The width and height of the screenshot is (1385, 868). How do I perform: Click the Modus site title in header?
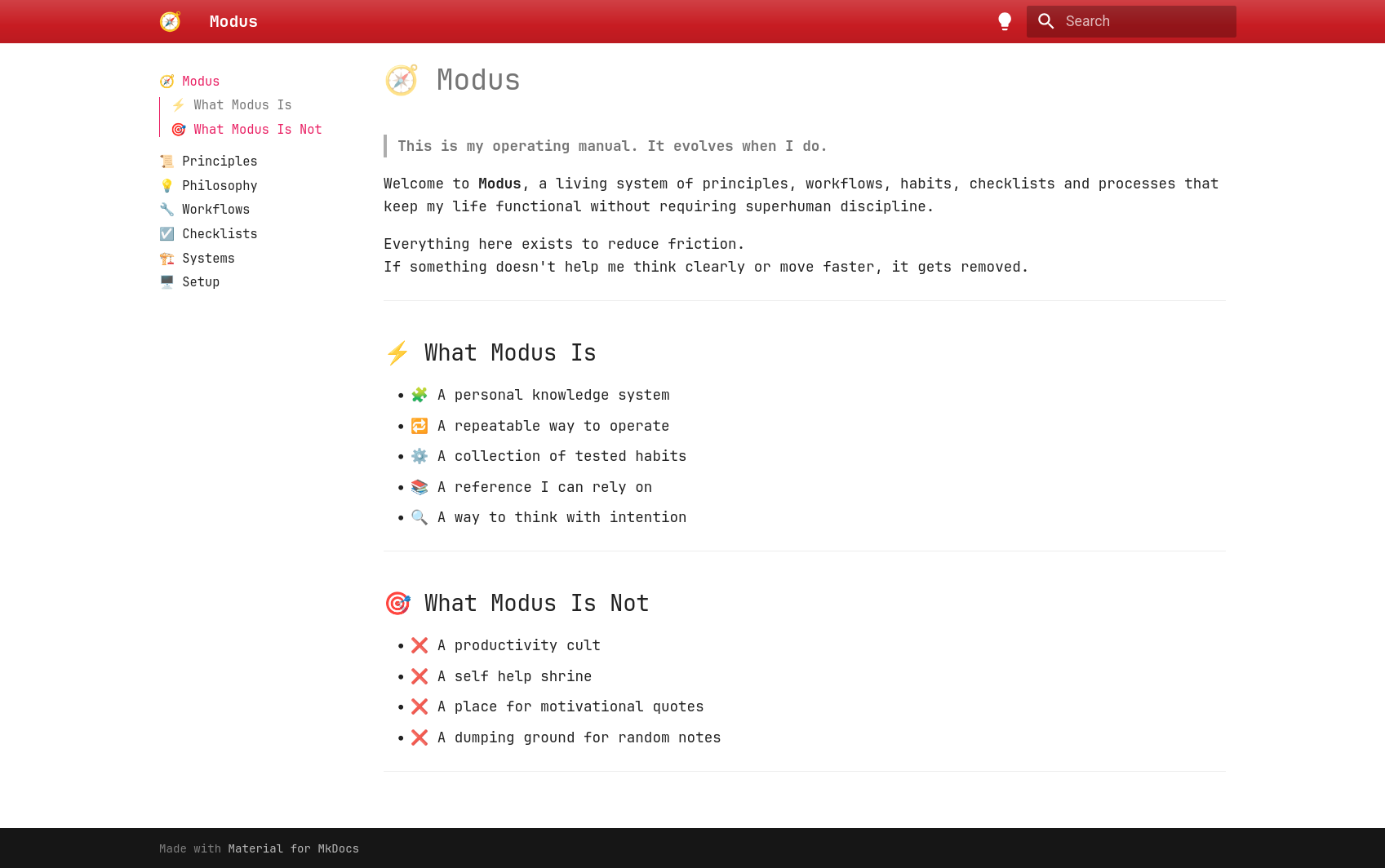pos(233,21)
